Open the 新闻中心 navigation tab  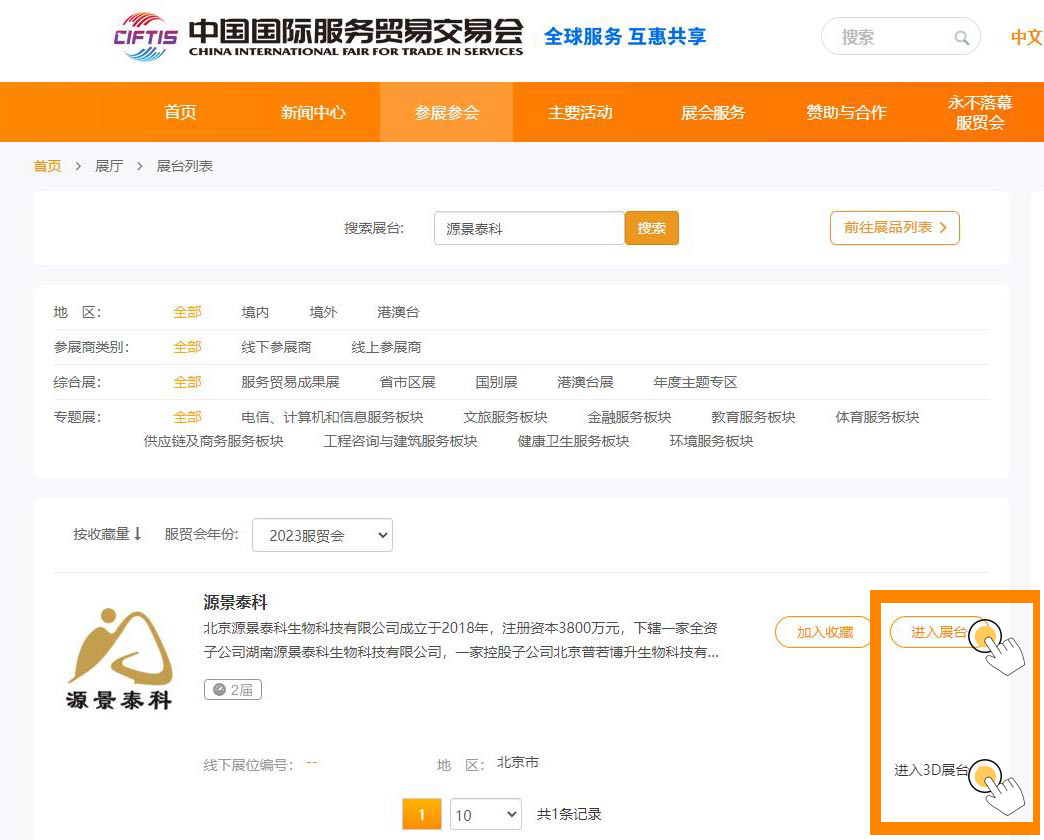[x=313, y=112]
